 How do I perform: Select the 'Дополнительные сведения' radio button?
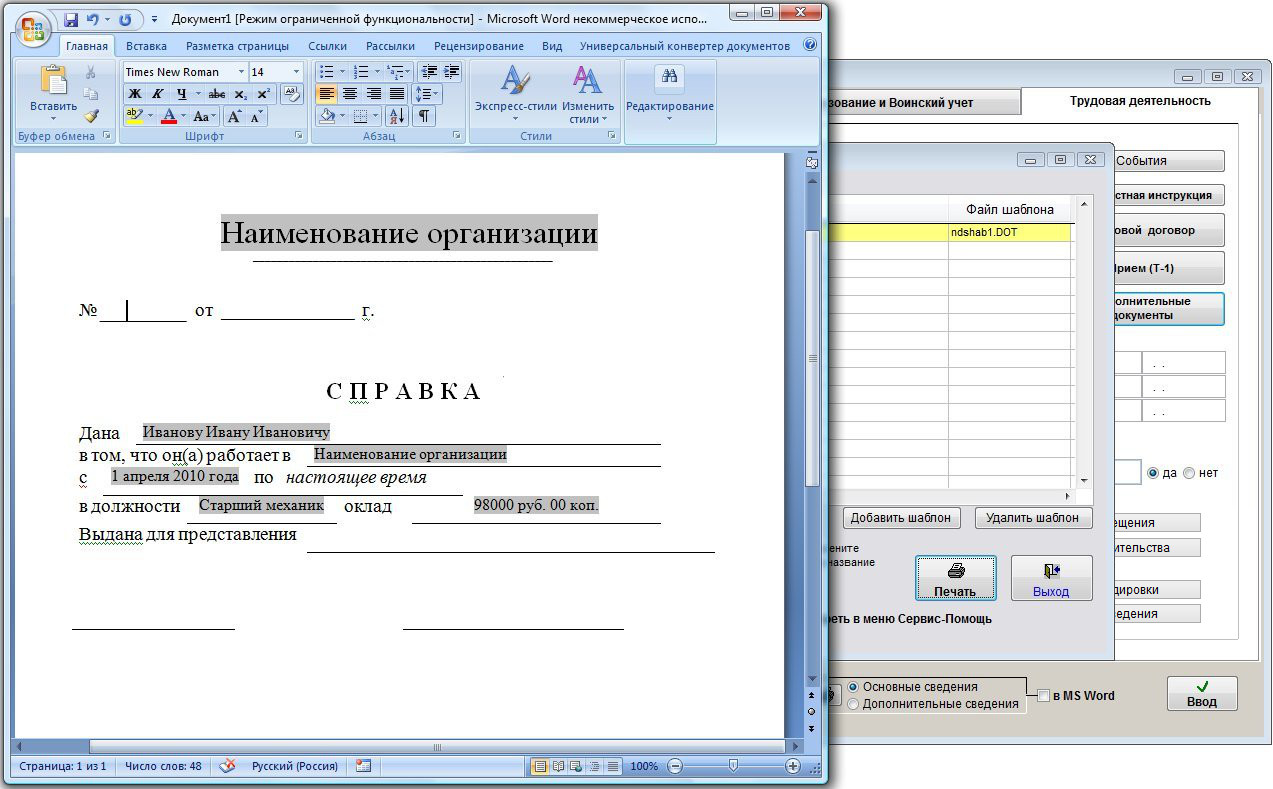(x=853, y=704)
